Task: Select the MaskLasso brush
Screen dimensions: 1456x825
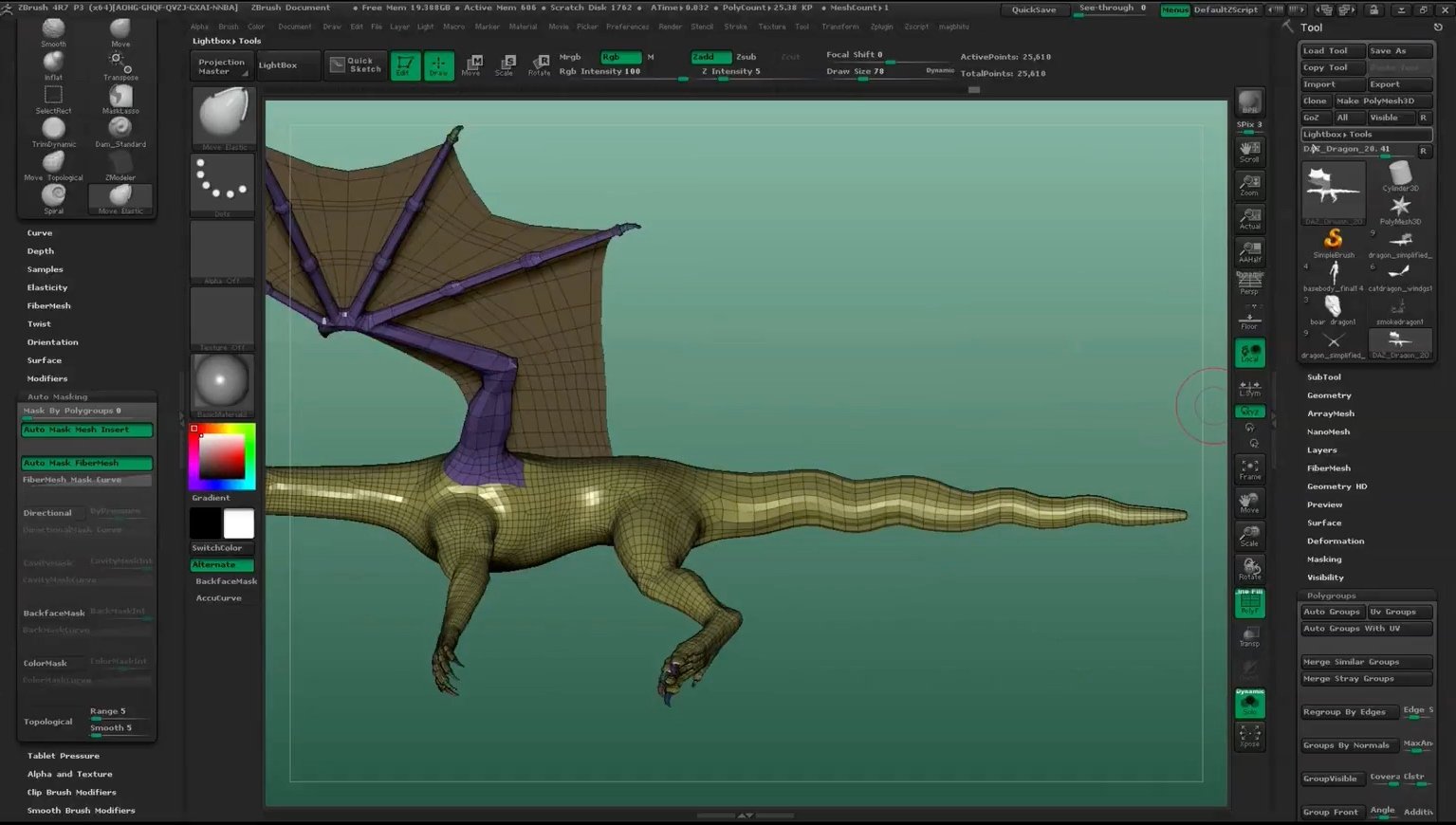Action: point(120,99)
